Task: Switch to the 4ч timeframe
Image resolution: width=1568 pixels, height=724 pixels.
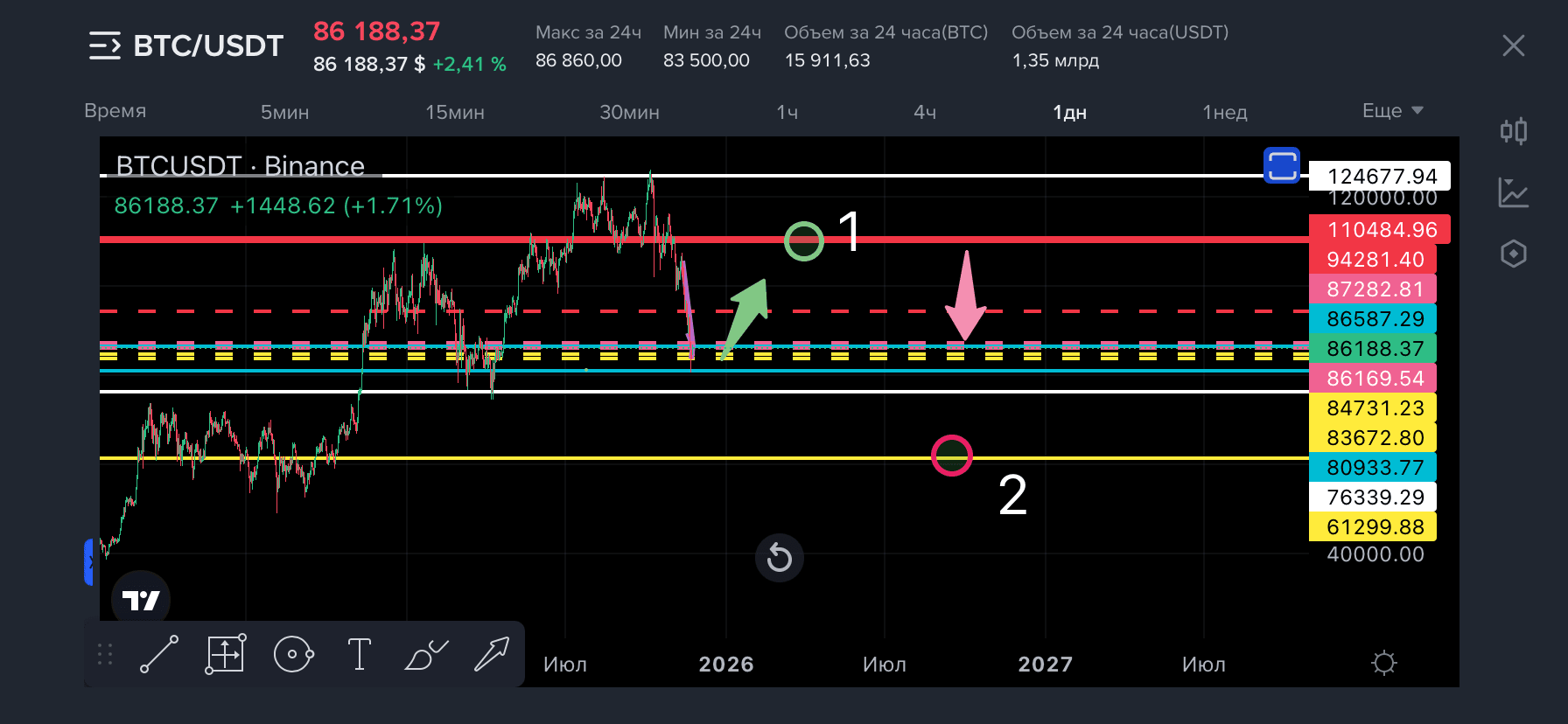Action: (x=925, y=112)
